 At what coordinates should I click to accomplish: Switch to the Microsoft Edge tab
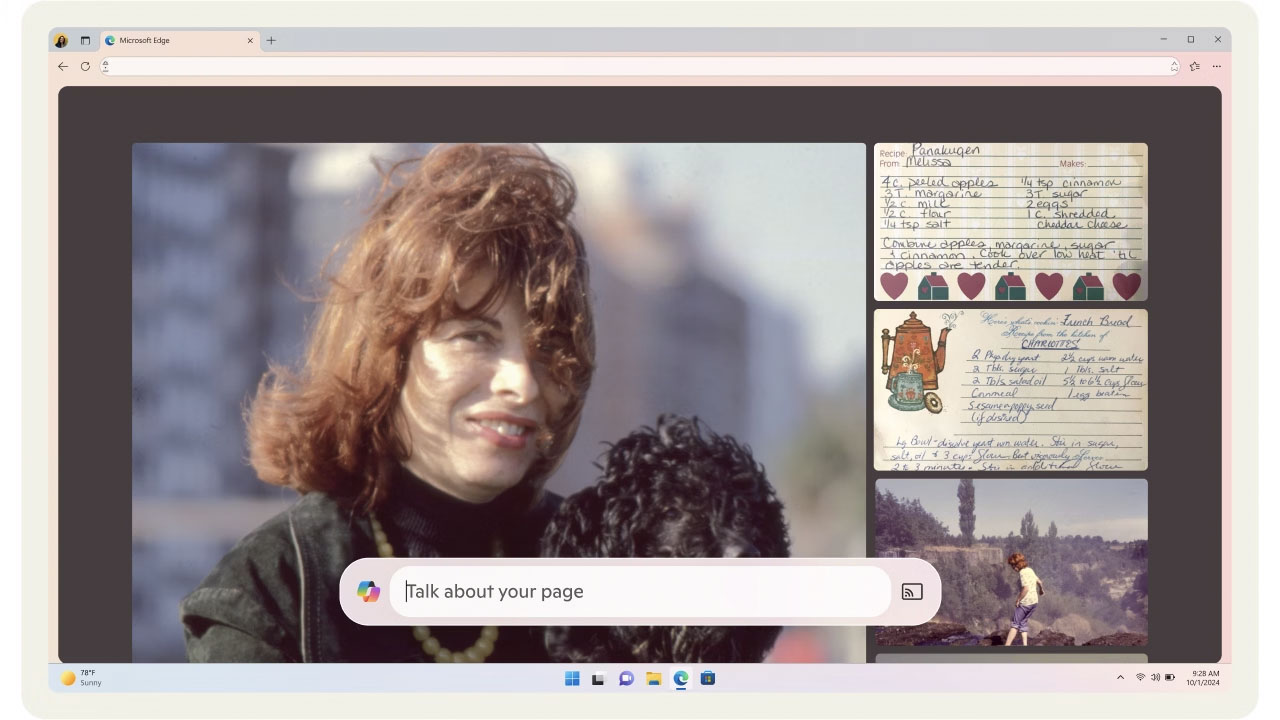click(x=170, y=41)
